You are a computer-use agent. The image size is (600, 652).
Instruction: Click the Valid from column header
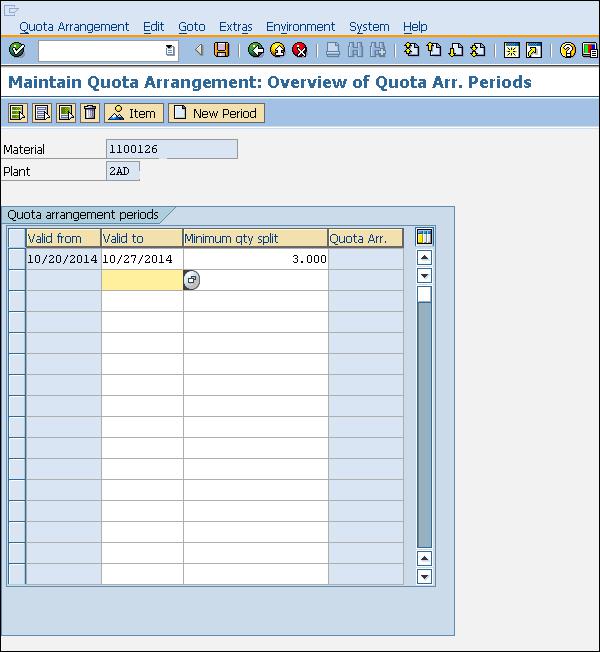[x=63, y=238]
